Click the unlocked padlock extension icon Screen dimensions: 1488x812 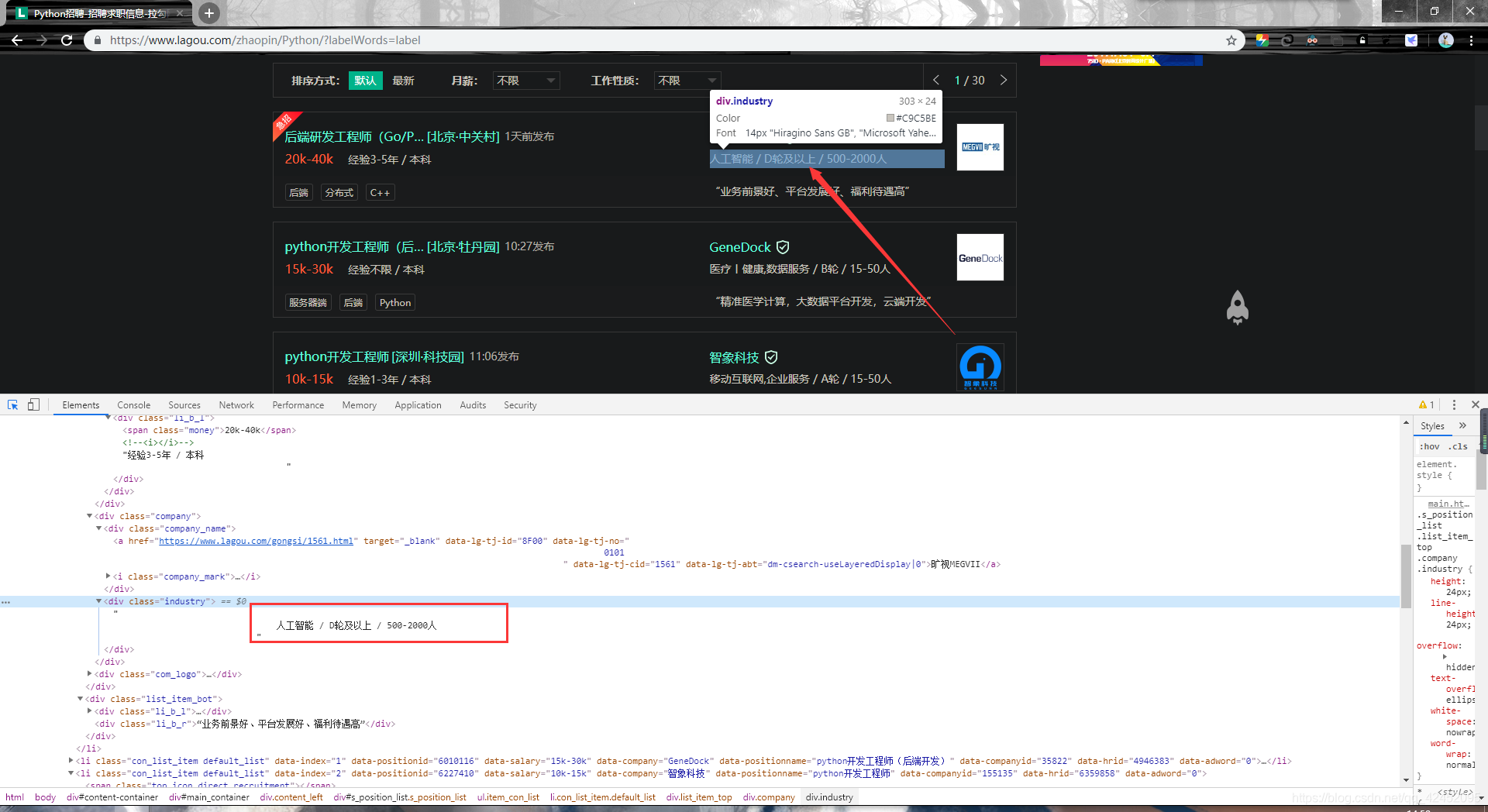(x=1362, y=40)
